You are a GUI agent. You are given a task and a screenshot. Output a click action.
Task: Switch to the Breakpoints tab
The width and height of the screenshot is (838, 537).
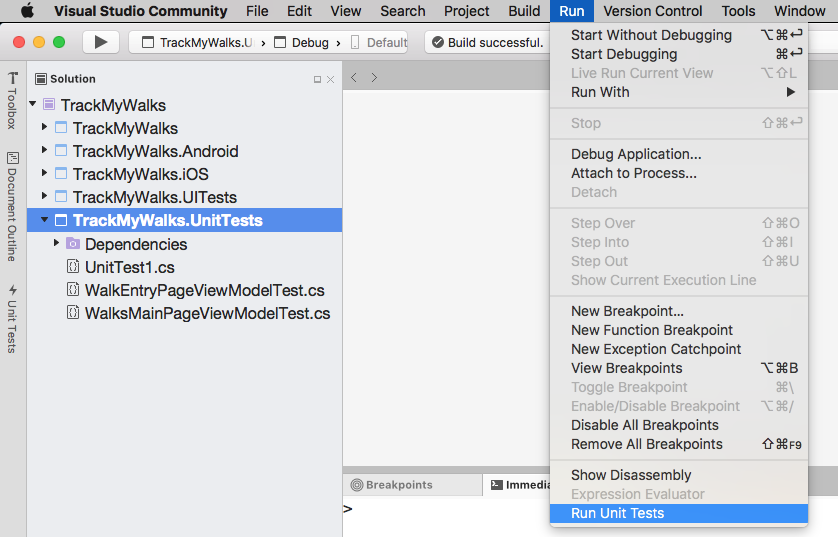413,485
